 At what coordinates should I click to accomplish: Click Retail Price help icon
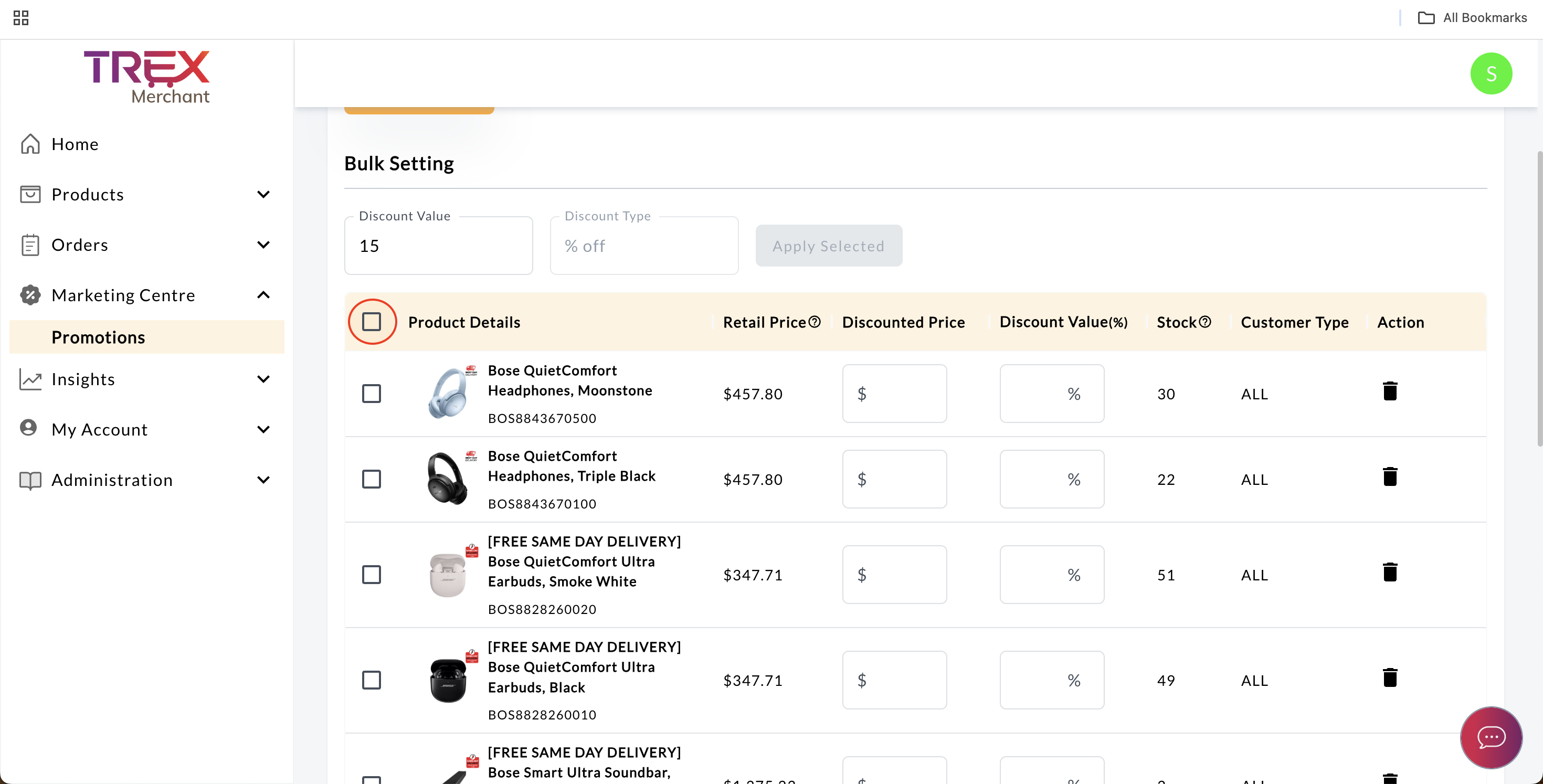815,322
